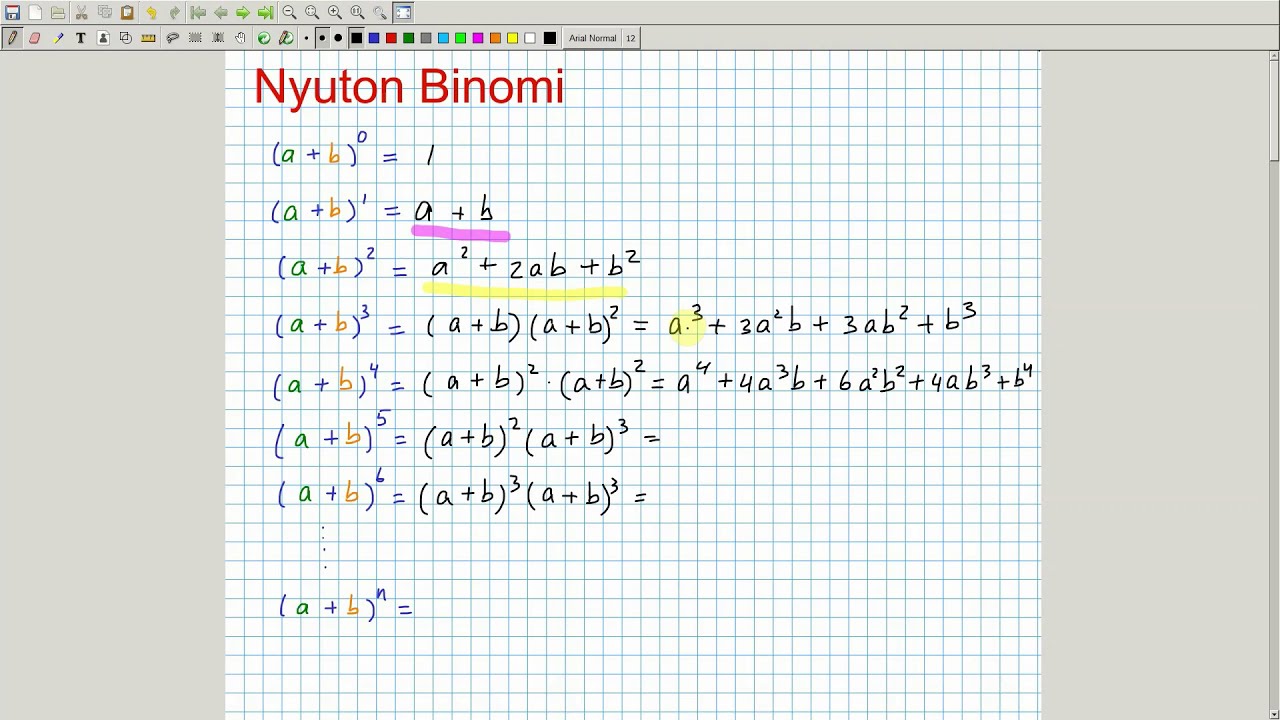Click the Nyuton Binomi title on page
Viewport: 1280px width, 720px height.
point(409,87)
